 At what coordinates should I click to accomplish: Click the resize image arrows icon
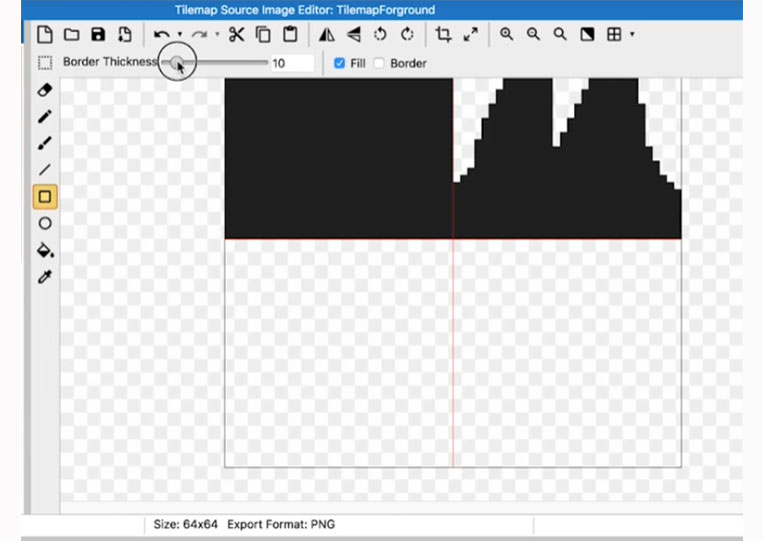pyautogui.click(x=470, y=35)
